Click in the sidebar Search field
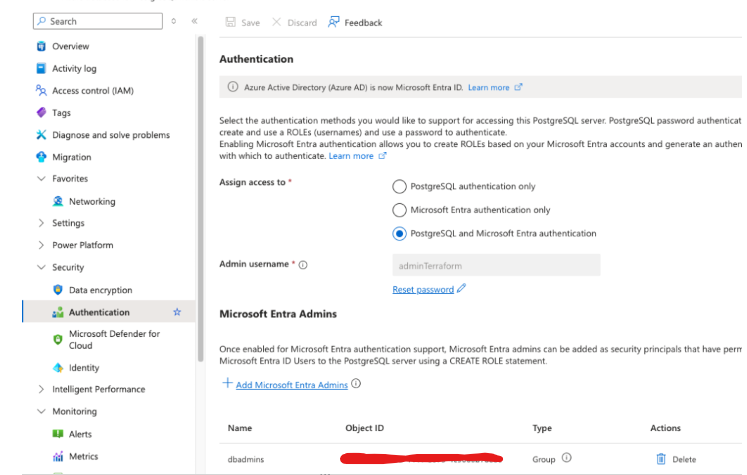Screen dimensions: 747x475 [98, 21]
